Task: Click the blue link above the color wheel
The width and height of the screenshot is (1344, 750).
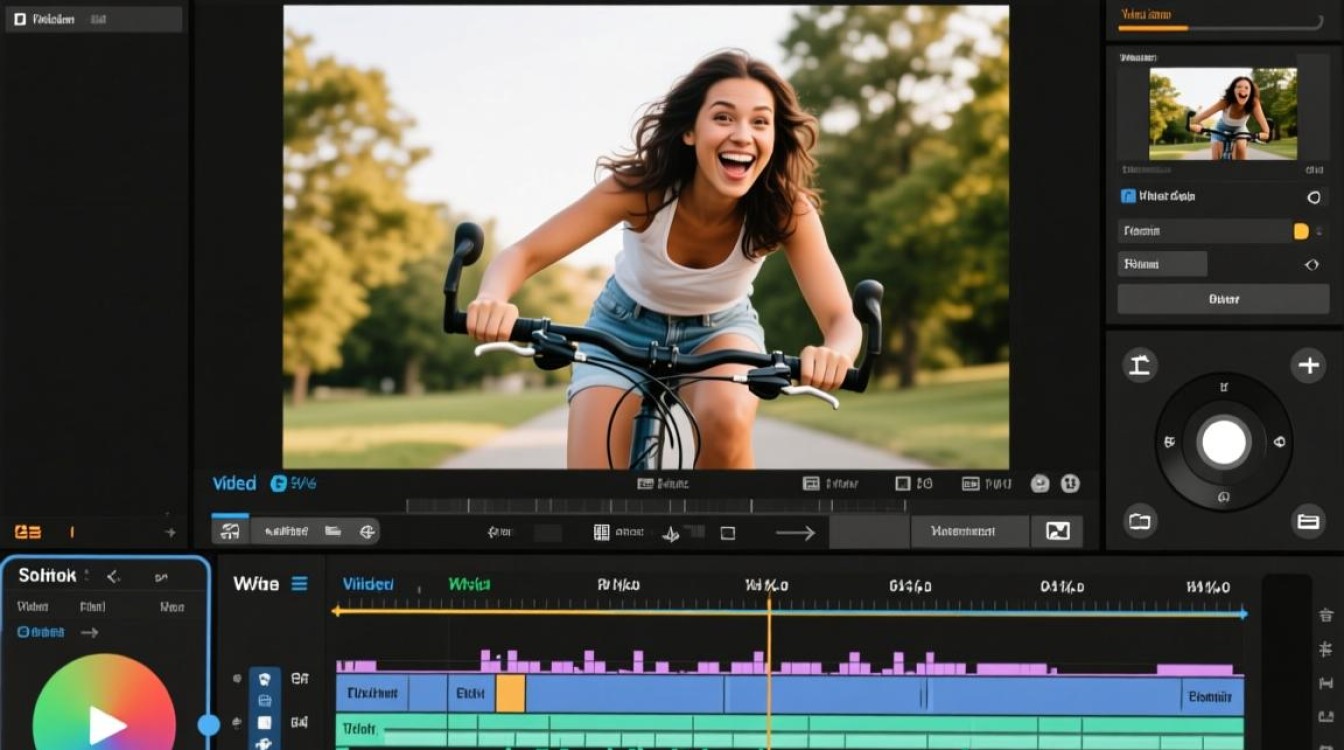Action: 41,632
